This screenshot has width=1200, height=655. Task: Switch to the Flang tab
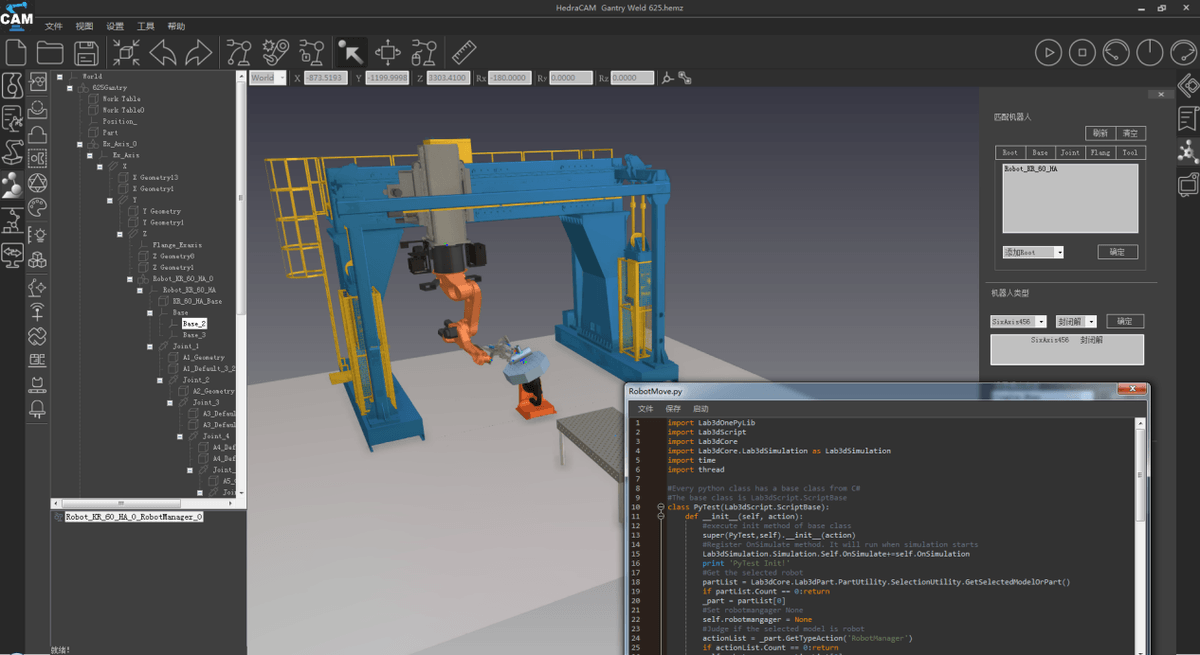[1100, 153]
